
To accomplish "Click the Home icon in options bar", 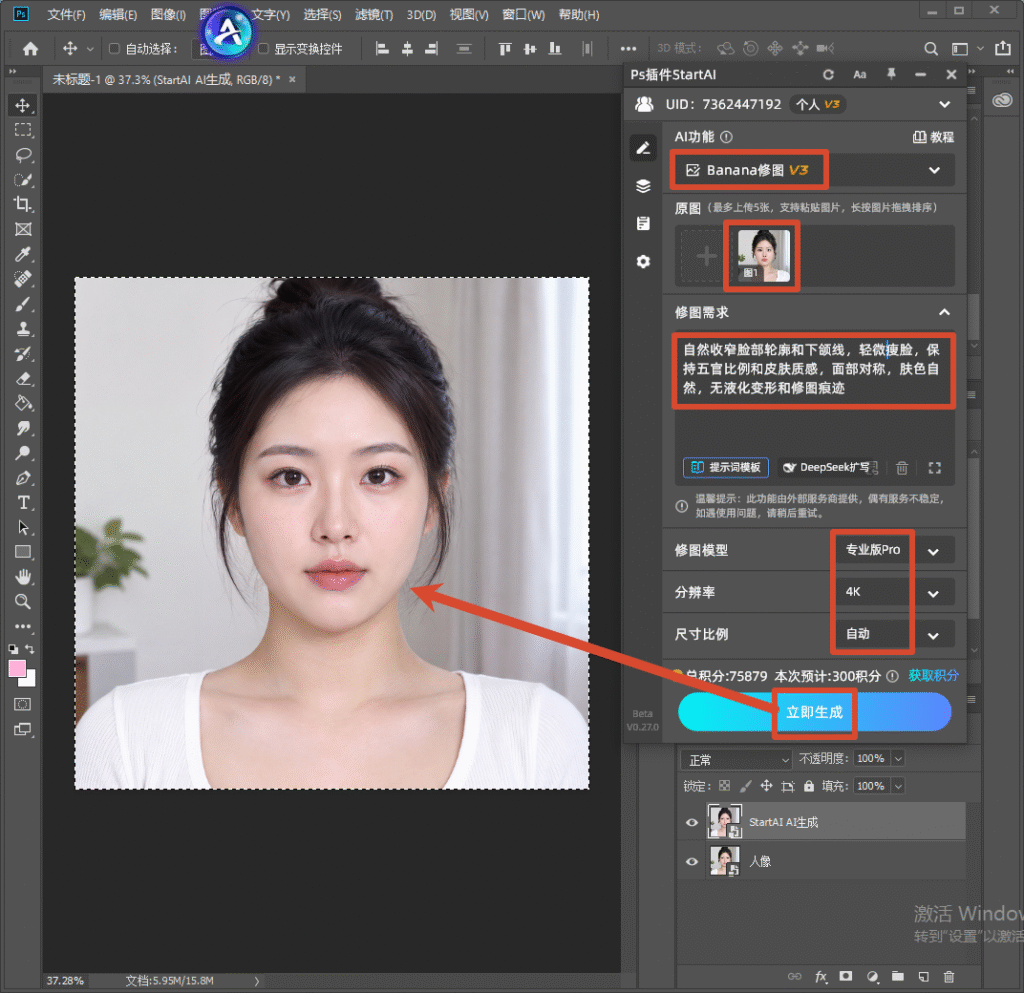I will pos(30,48).
